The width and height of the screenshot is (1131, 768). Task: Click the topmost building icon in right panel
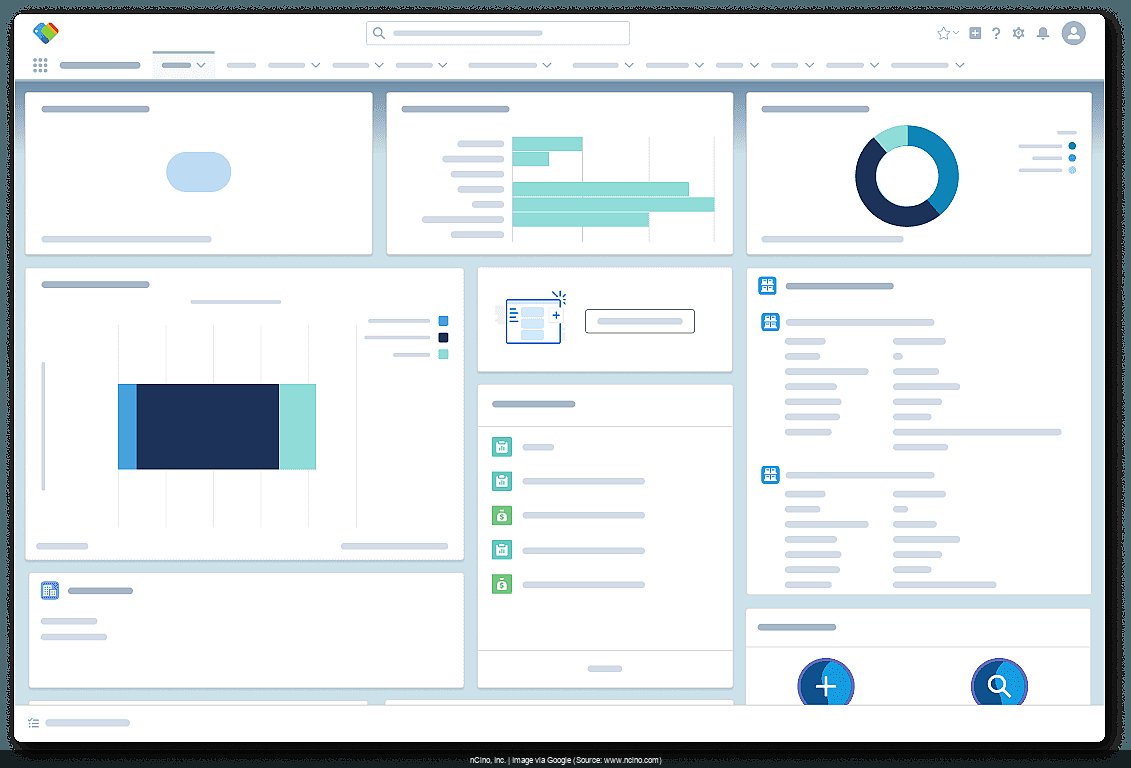(767, 286)
